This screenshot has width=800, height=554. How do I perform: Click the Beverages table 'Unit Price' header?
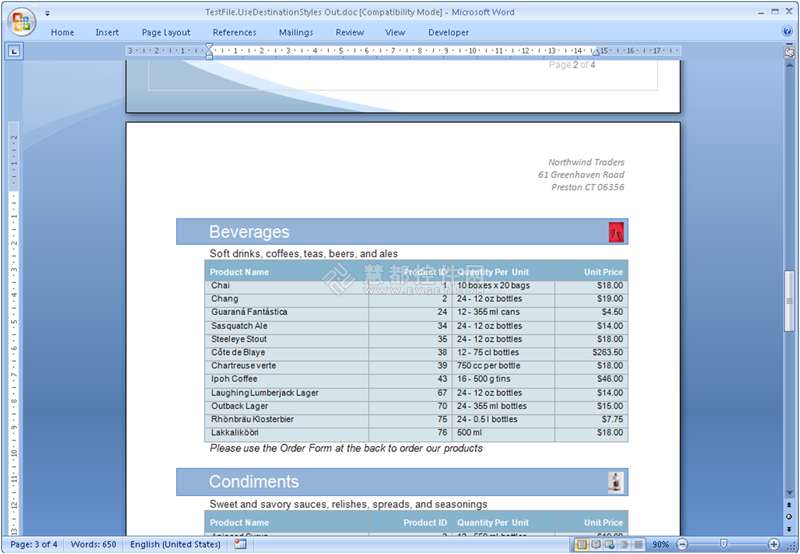click(x=603, y=272)
